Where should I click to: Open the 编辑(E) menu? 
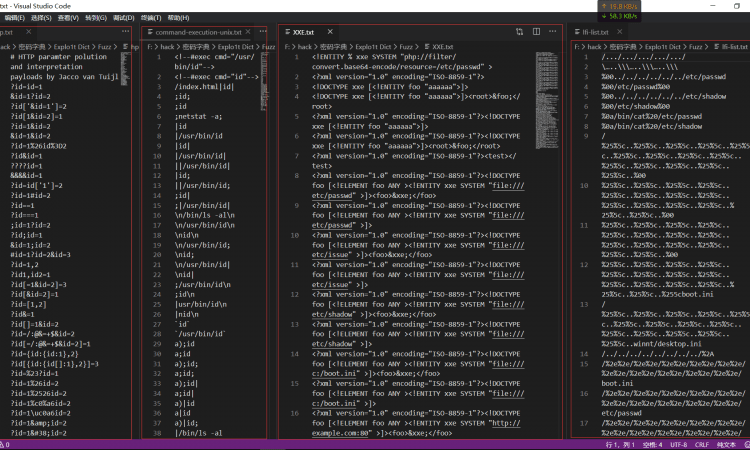14,18
